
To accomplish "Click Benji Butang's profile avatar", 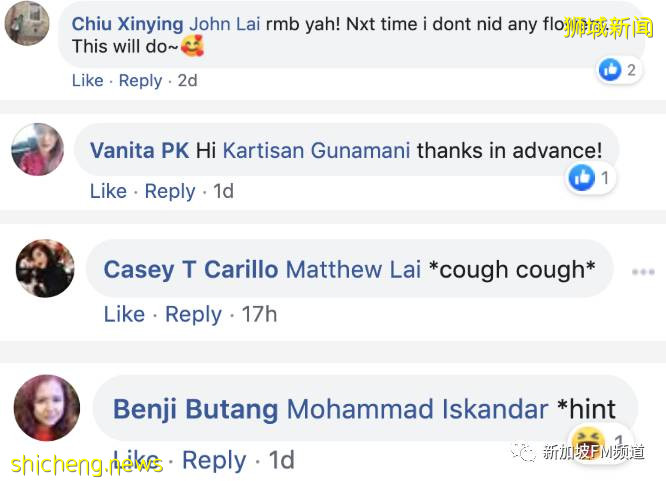I will click(46, 407).
